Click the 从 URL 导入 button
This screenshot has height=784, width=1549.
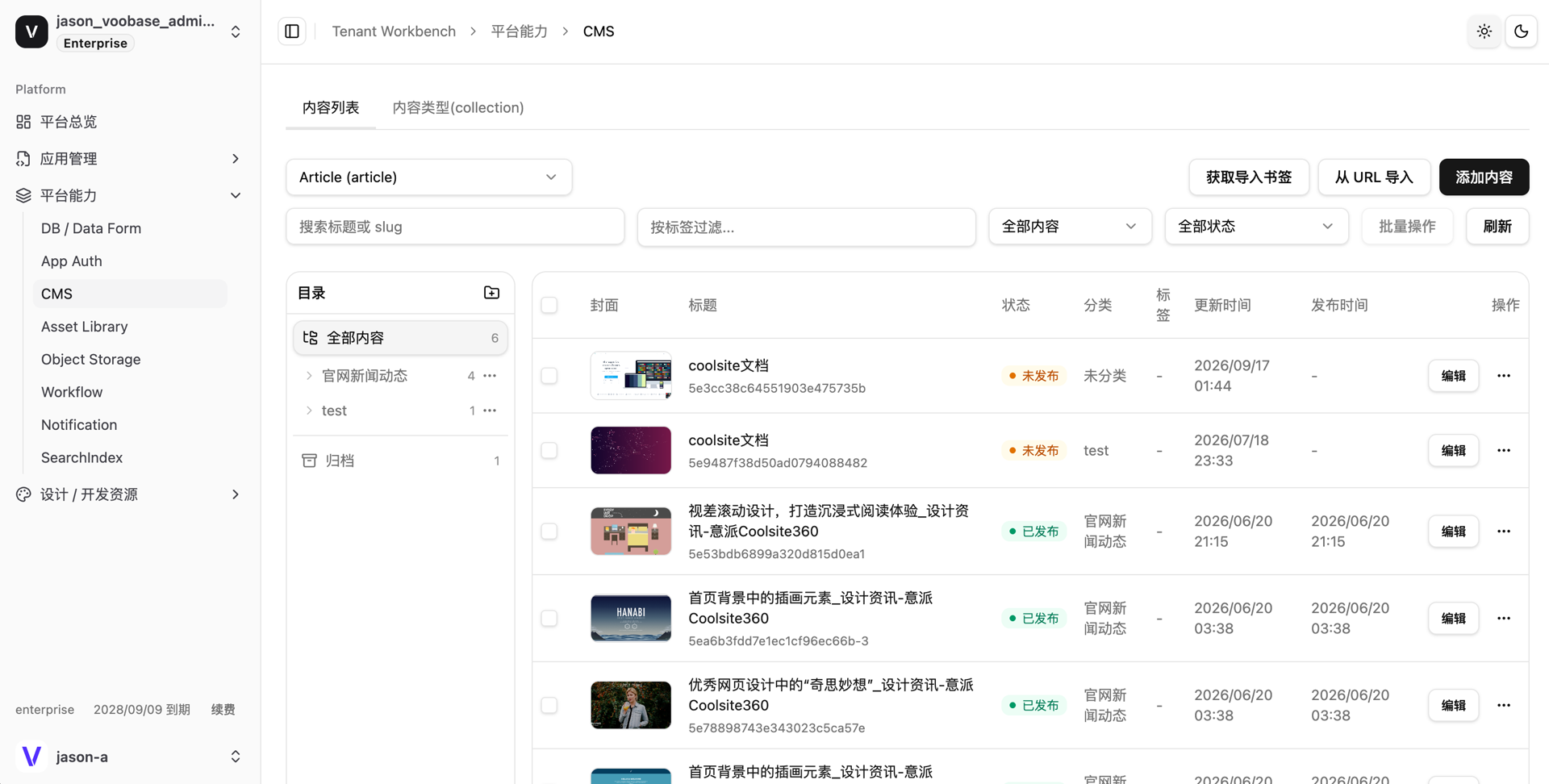pyautogui.click(x=1374, y=177)
